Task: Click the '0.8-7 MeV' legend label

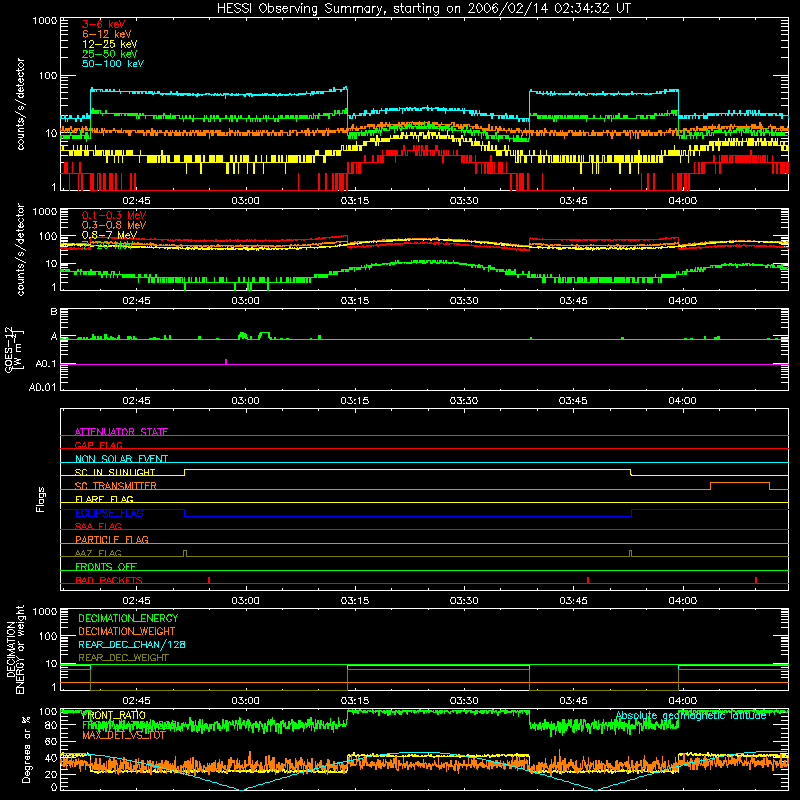Action: tap(109, 235)
